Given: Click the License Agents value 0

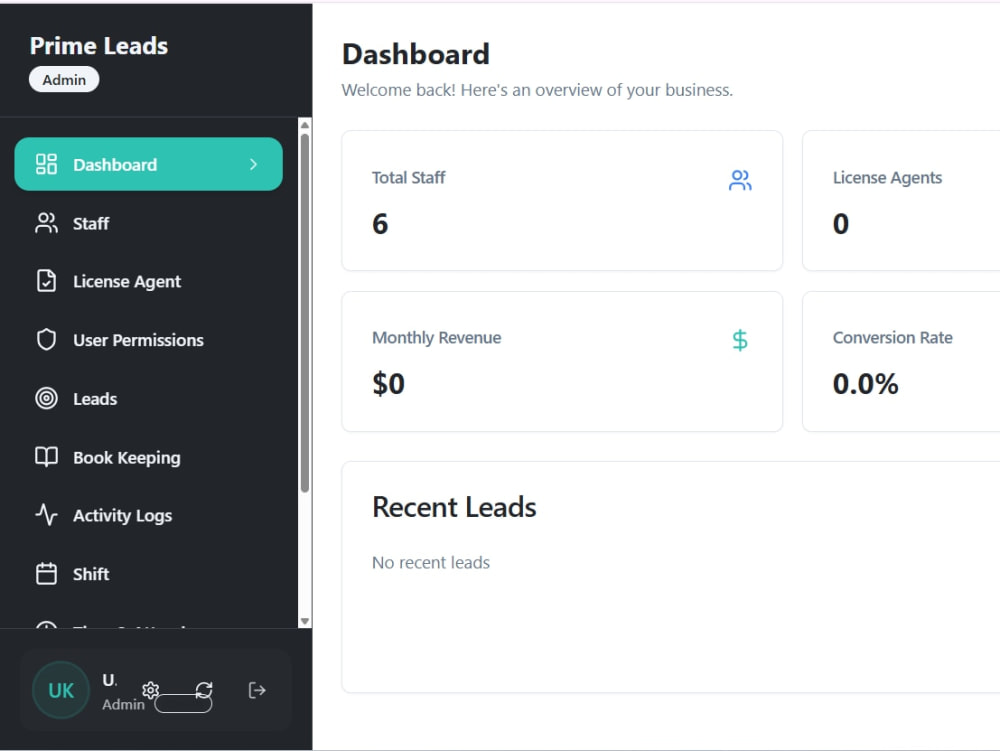Looking at the screenshot, I should (841, 224).
